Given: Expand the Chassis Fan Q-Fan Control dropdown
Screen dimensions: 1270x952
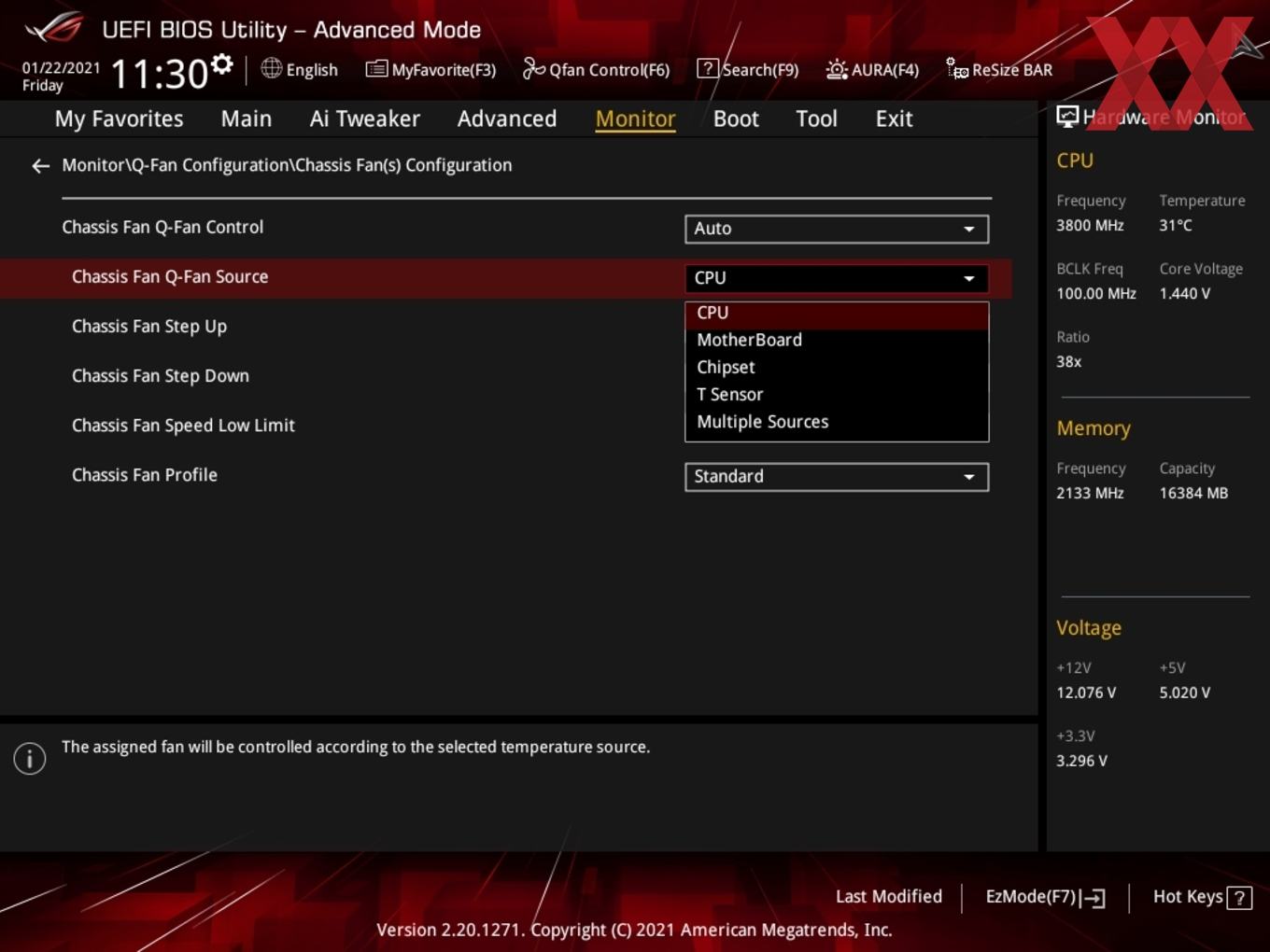Looking at the screenshot, I should point(837,229).
